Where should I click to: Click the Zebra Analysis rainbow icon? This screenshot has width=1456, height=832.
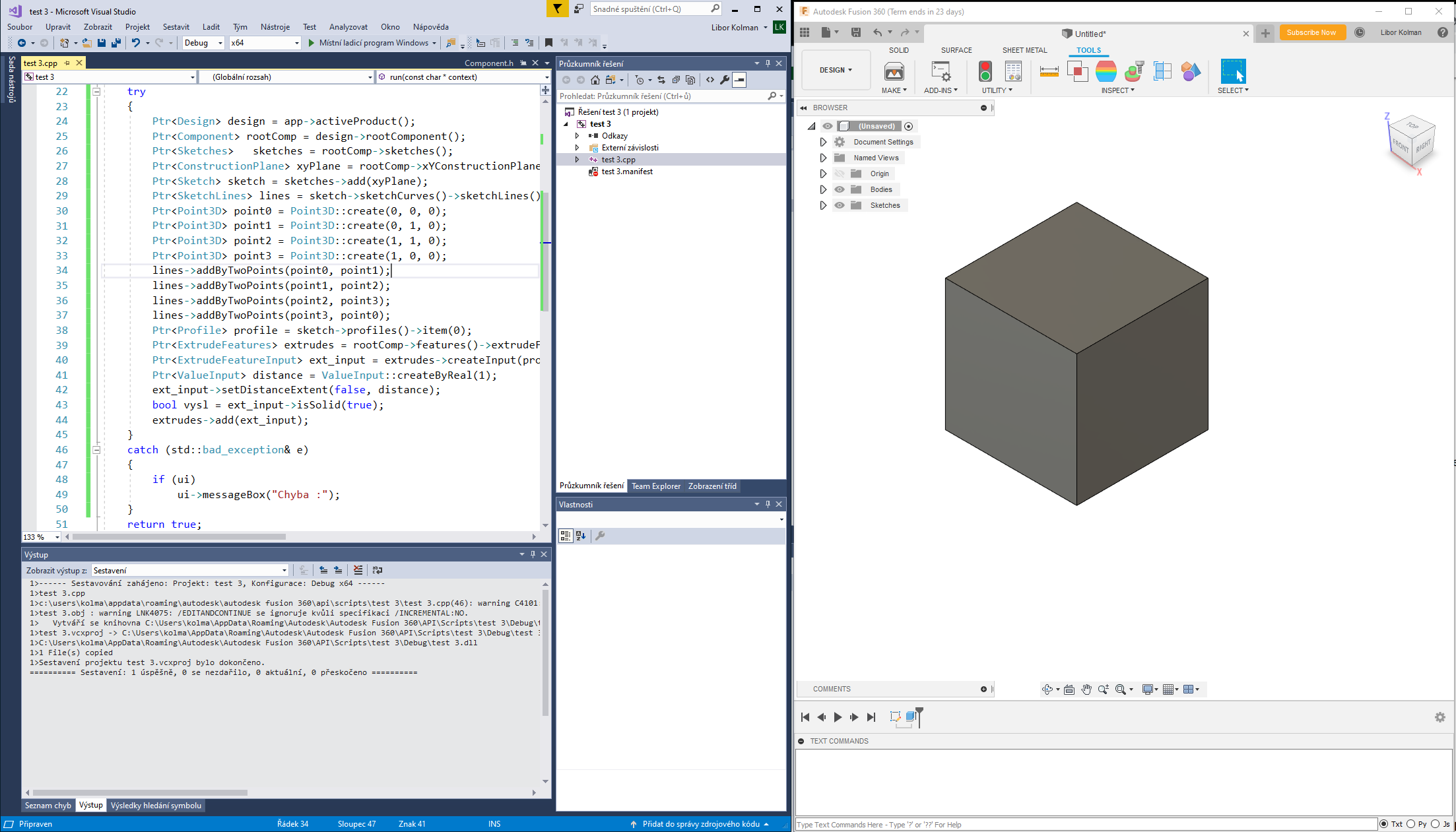(x=1106, y=71)
